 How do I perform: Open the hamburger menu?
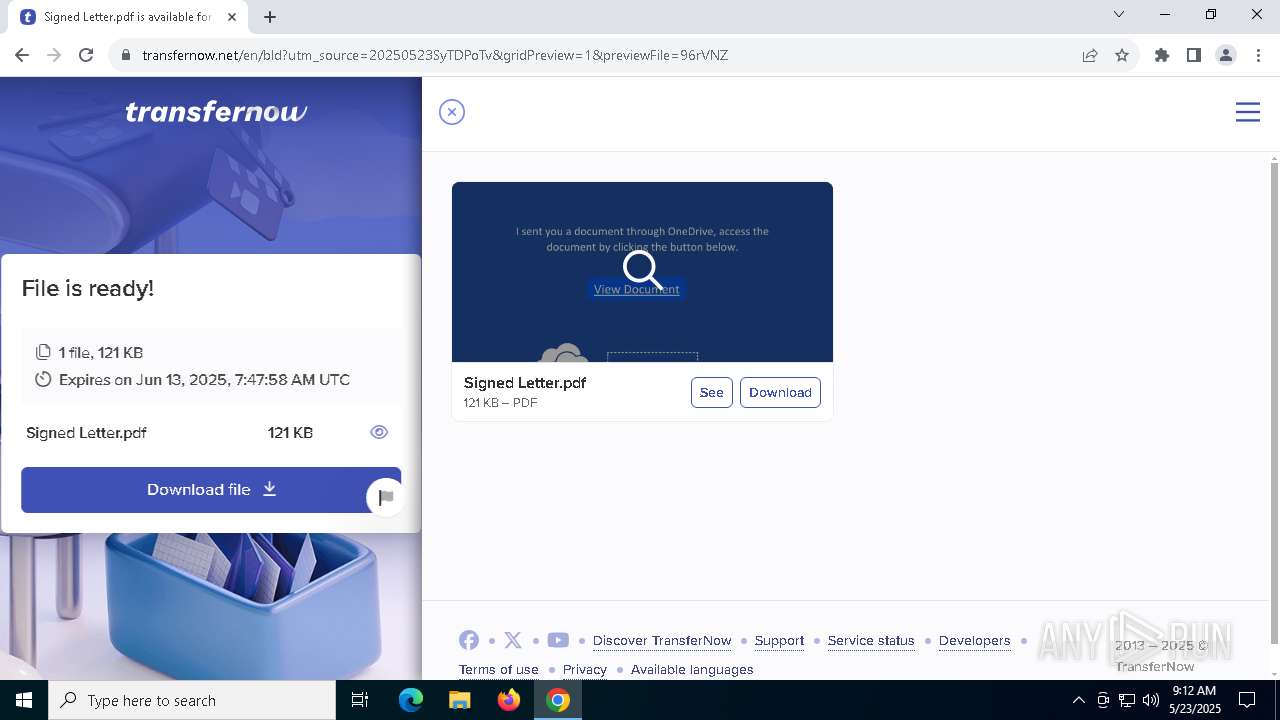click(x=1247, y=112)
